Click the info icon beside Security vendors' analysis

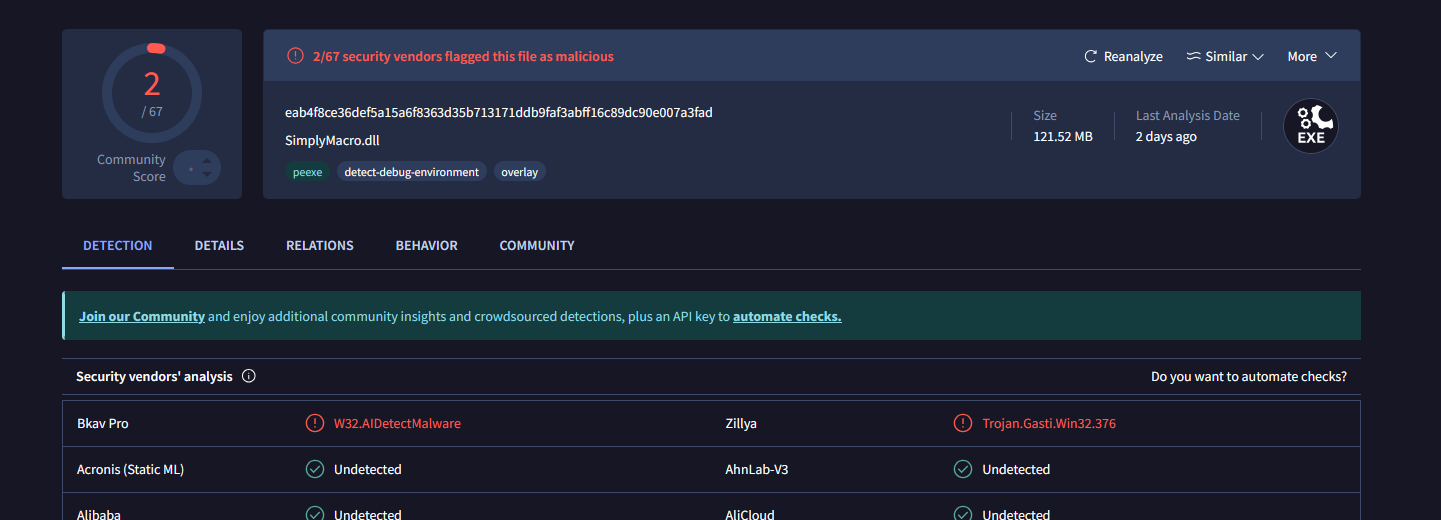point(249,377)
